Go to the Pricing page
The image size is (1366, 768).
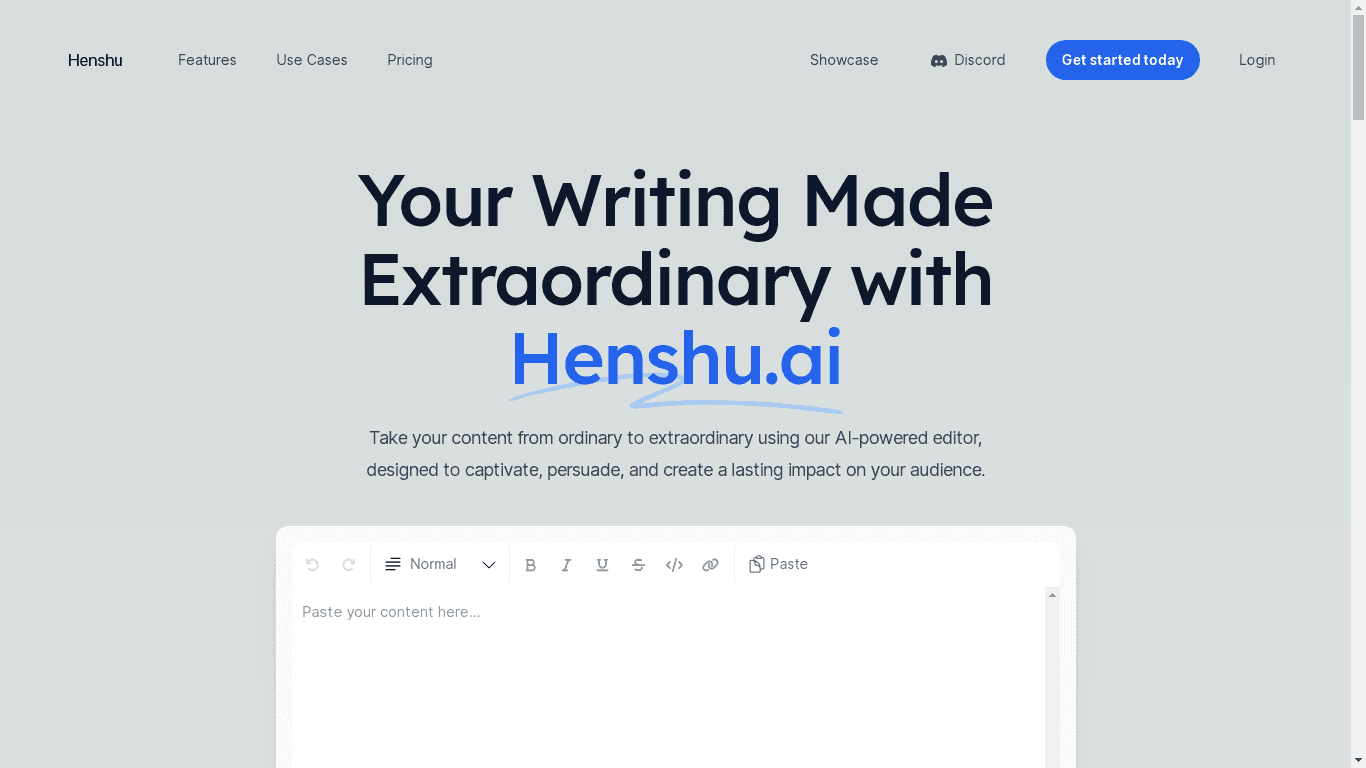[410, 60]
